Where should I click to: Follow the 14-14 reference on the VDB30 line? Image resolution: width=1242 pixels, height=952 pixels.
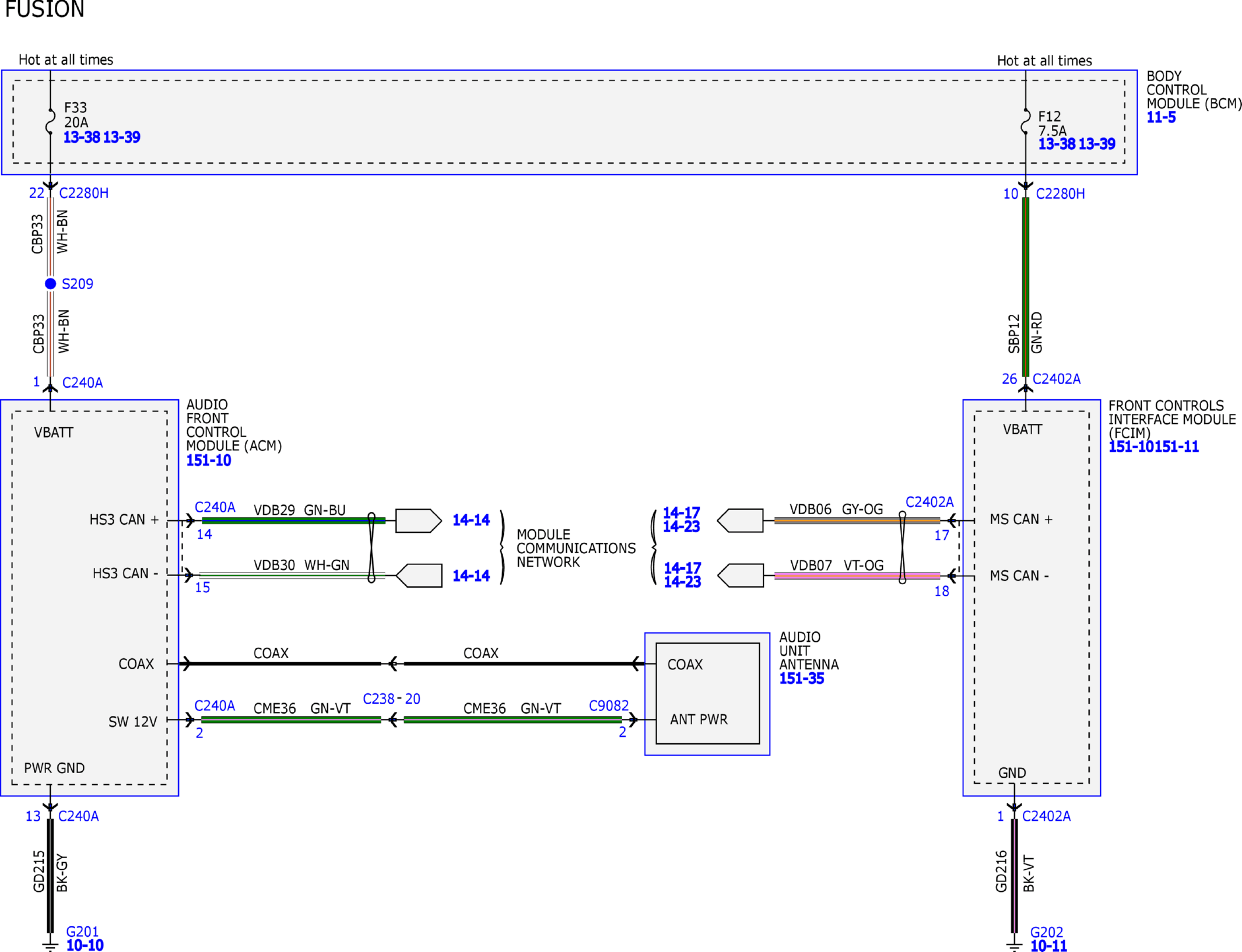(x=471, y=576)
